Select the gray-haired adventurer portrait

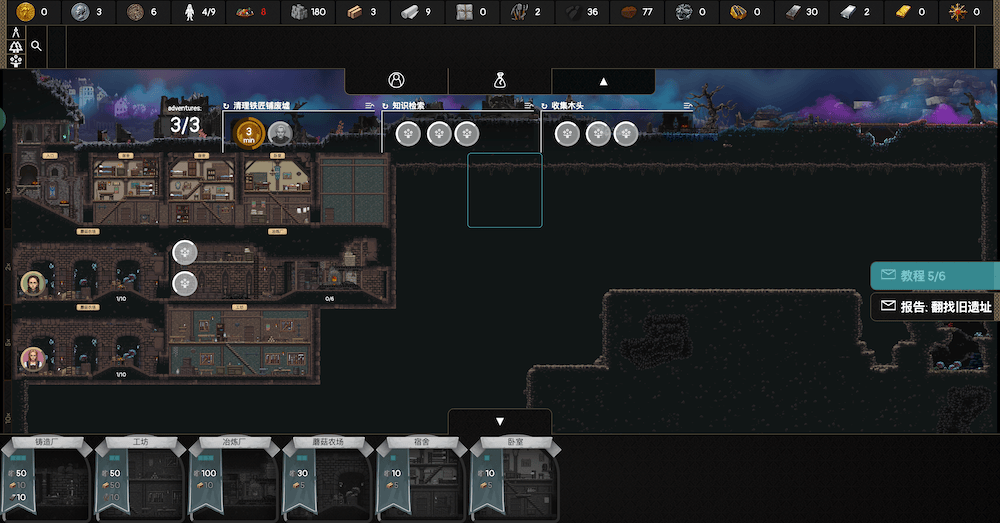coord(280,133)
